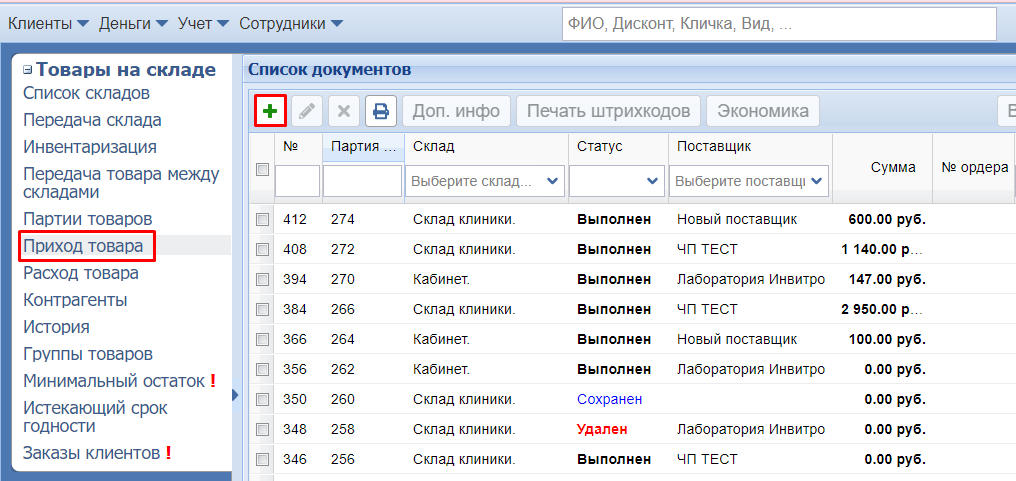Collapse the Товары на складе section icon
The height and width of the screenshot is (481, 1016).
point(28,70)
